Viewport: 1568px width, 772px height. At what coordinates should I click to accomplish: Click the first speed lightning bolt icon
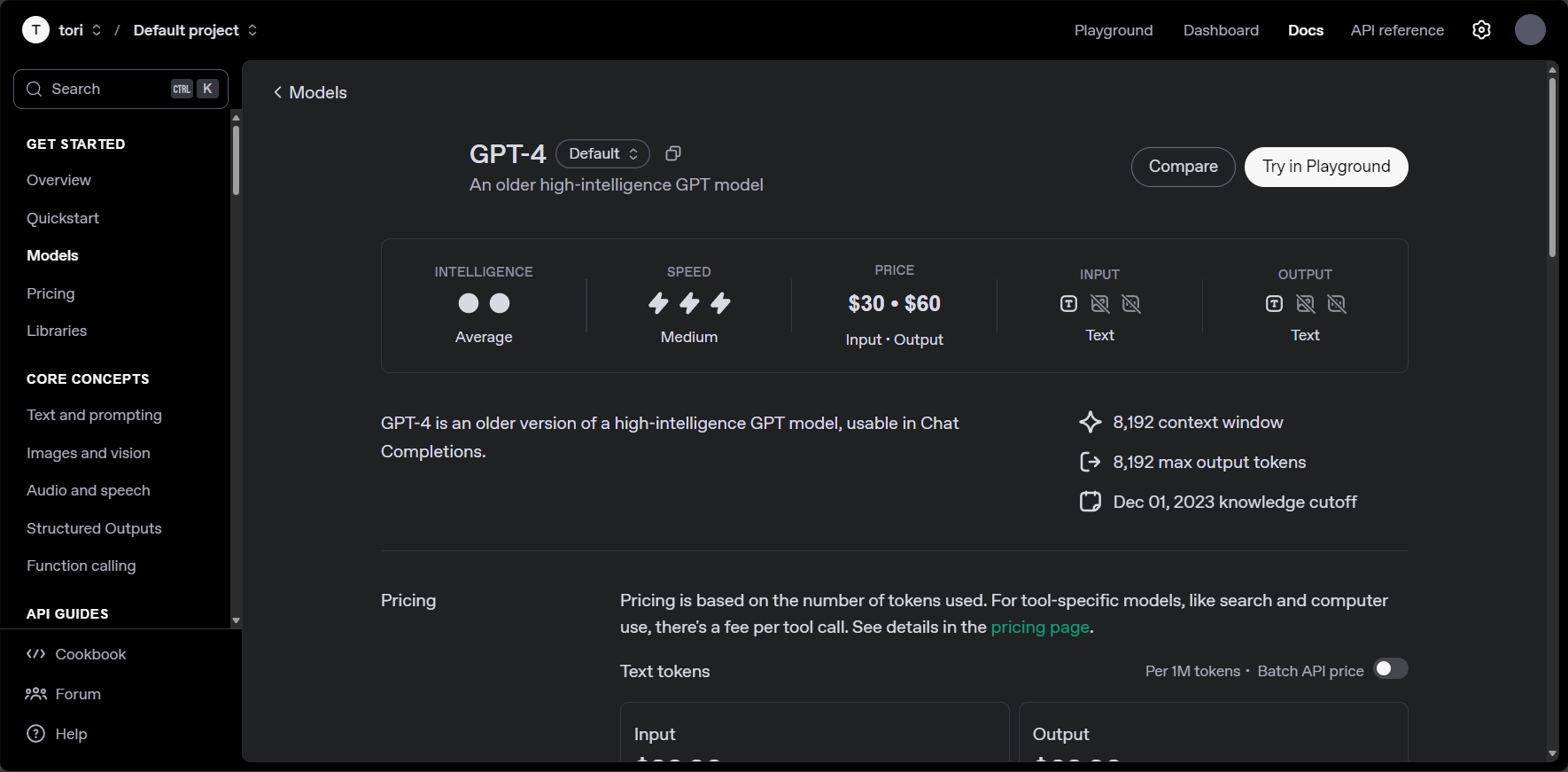tap(658, 303)
